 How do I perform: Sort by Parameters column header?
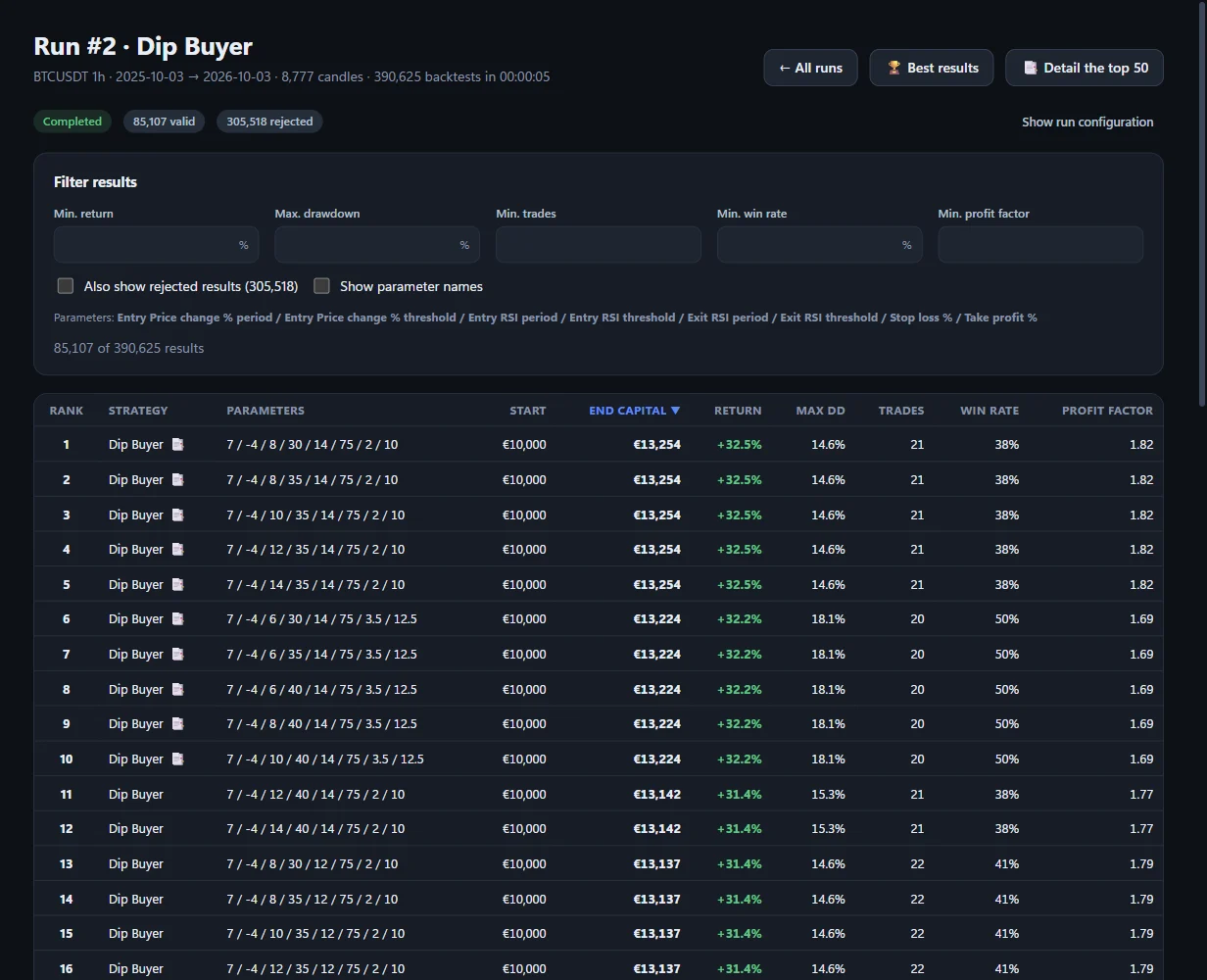[266, 411]
